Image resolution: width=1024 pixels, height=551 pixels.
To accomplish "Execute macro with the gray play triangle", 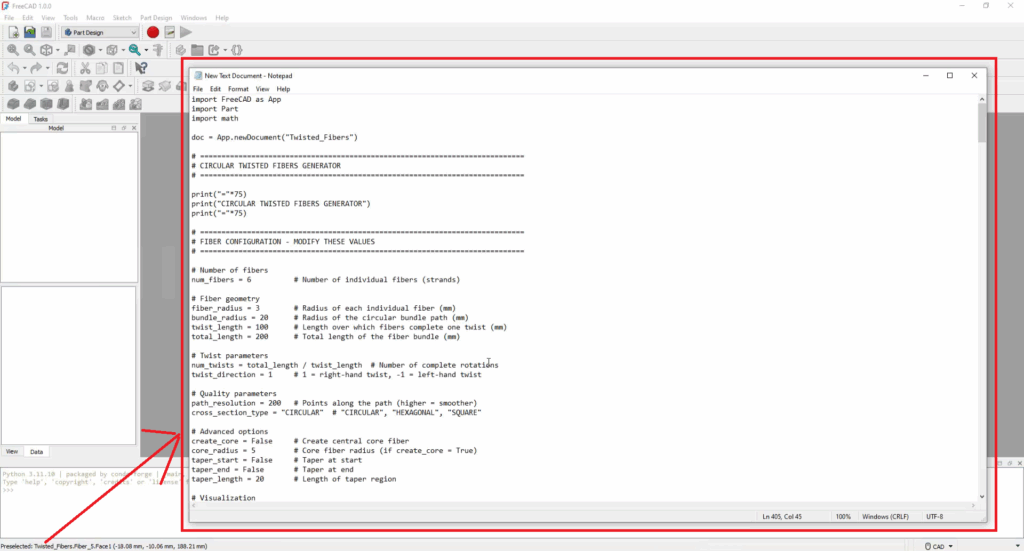I will pyautogui.click(x=186, y=32).
